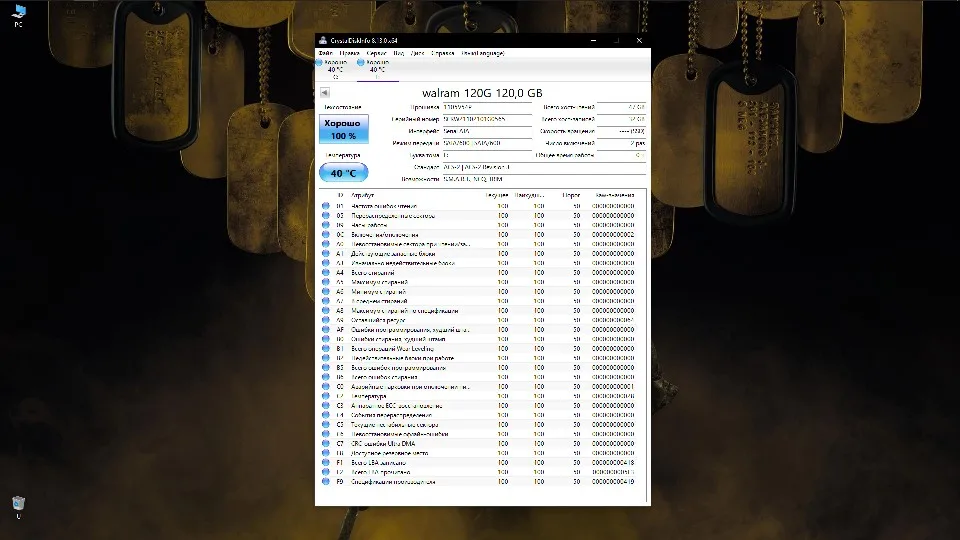Open the Recycle Bin desktop icon
The image size is (960, 540).
18,507
